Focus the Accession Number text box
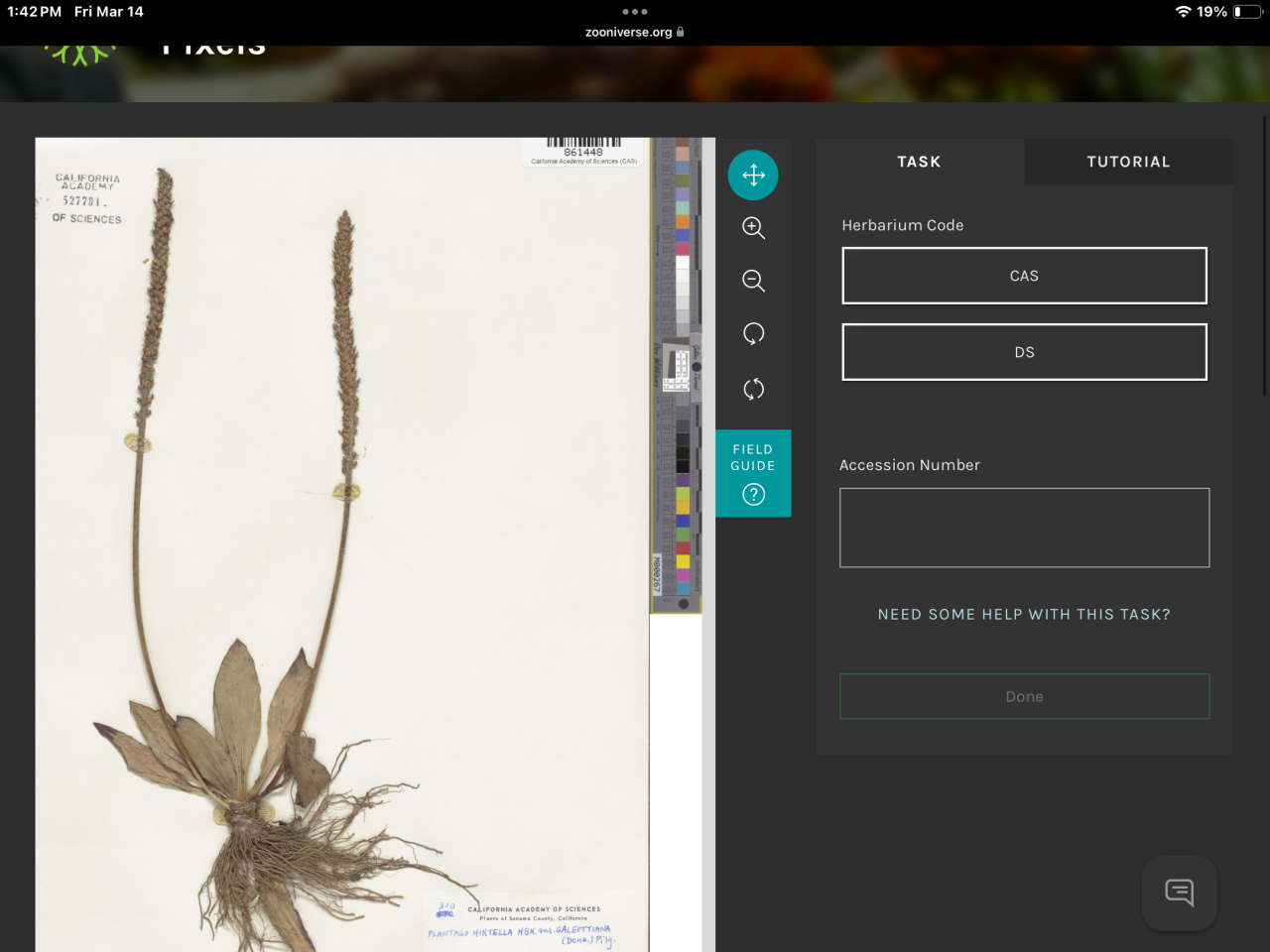This screenshot has height=952, width=1270. [x=1024, y=528]
